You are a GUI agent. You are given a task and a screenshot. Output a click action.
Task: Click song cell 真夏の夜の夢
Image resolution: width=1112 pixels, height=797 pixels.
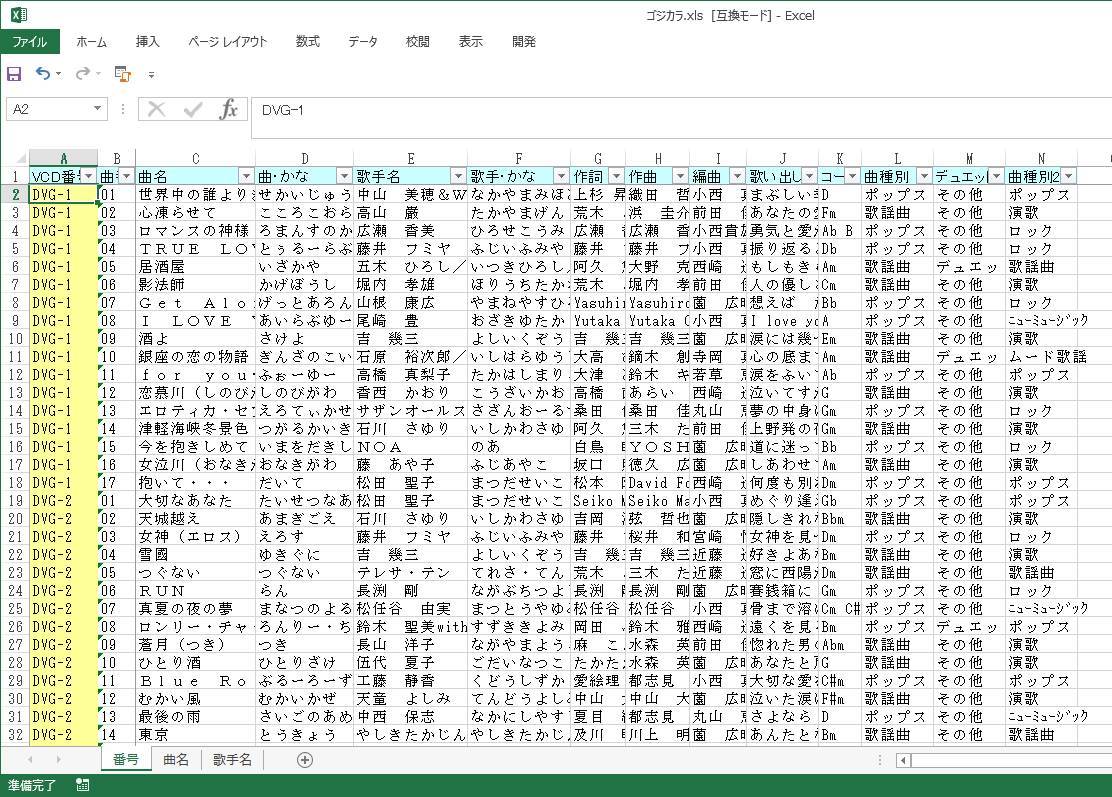(195, 608)
